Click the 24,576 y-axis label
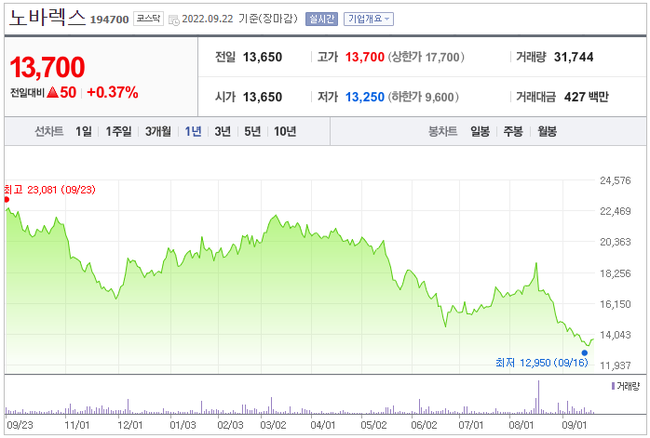 click(615, 180)
